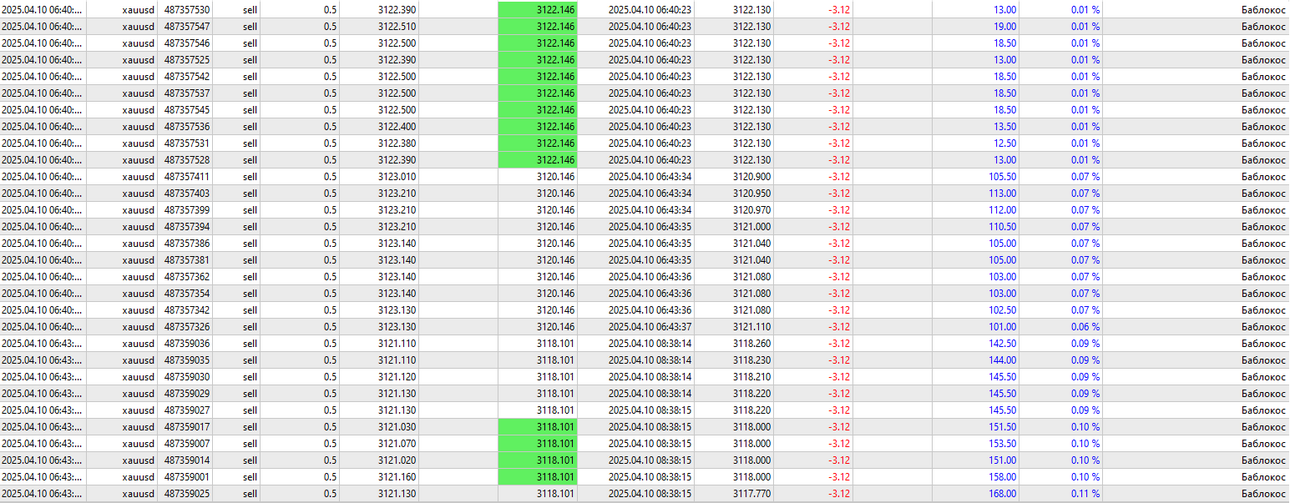Click the profit value 144.00

1002,359
